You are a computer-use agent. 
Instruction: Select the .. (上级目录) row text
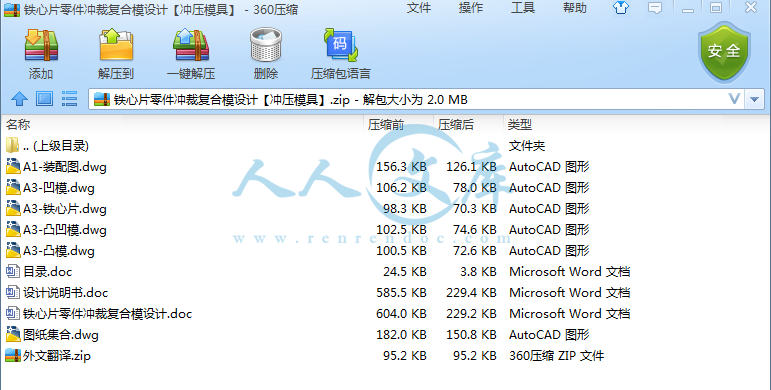[56, 146]
